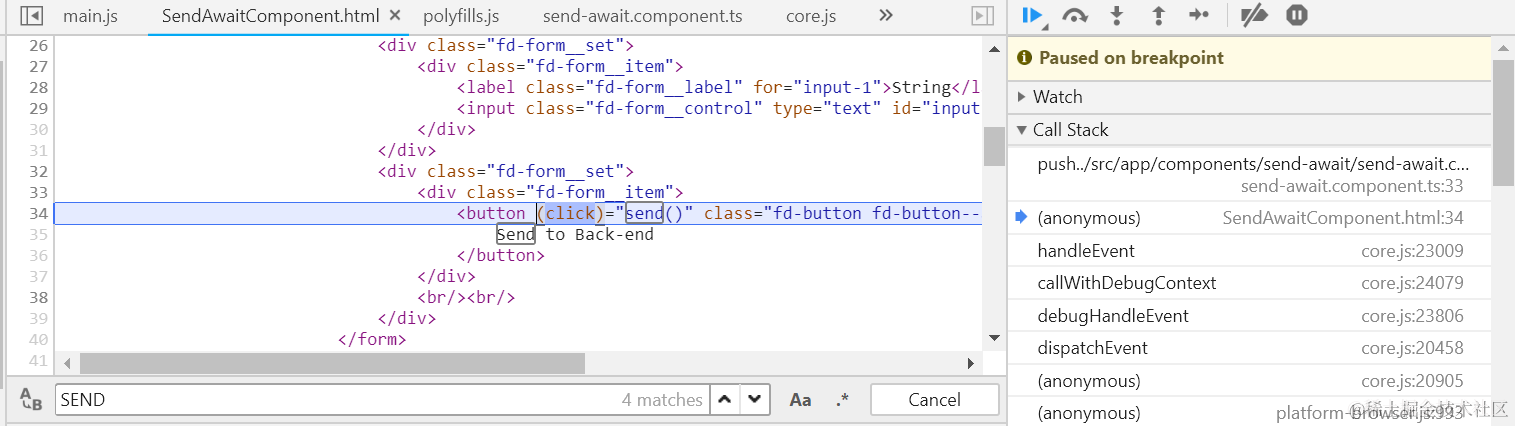1515x426 pixels.
Task: Open the polyfills.js tab
Action: 461,16
